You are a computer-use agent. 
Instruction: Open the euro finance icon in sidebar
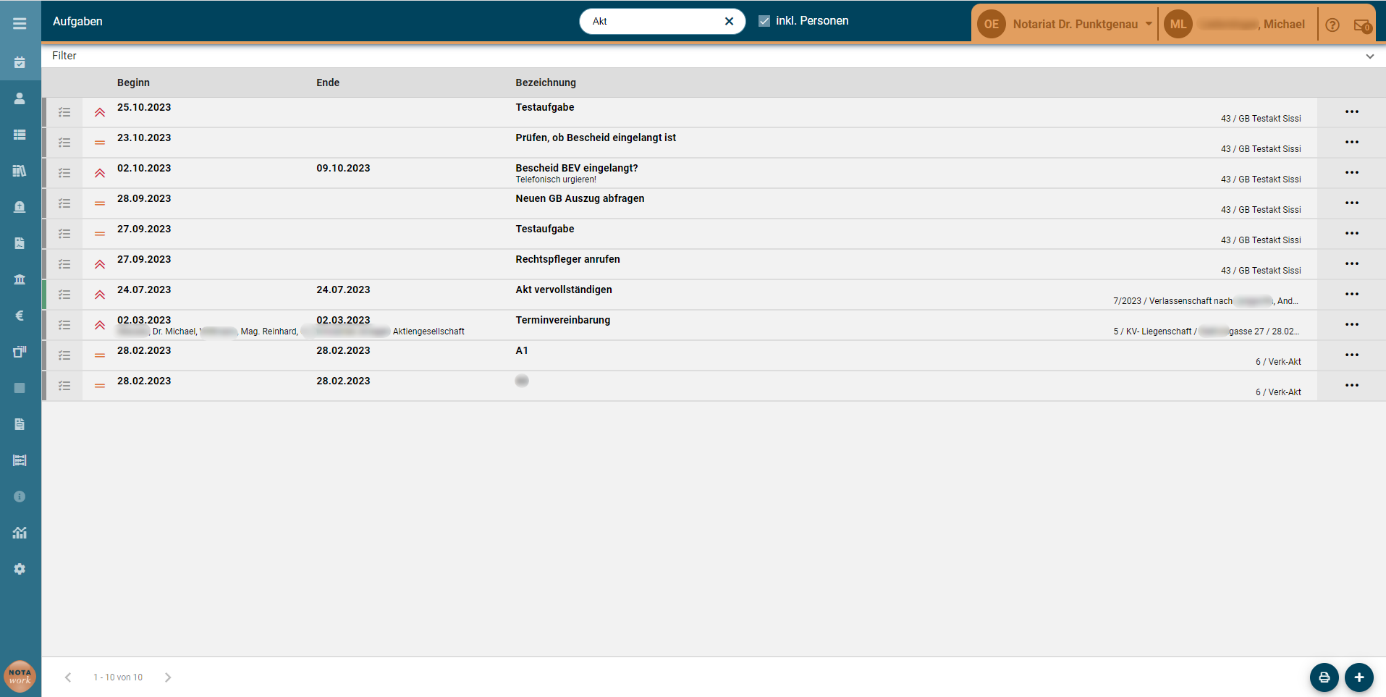pyautogui.click(x=19, y=315)
